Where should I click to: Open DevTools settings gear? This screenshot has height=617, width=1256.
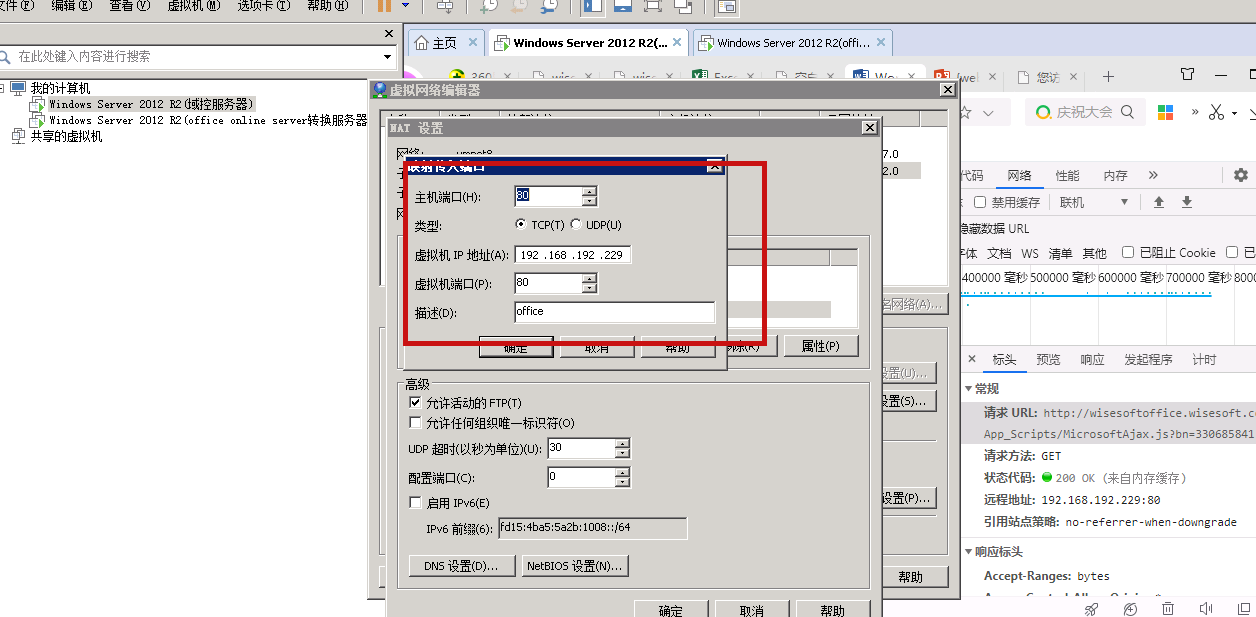pyautogui.click(x=1240, y=174)
